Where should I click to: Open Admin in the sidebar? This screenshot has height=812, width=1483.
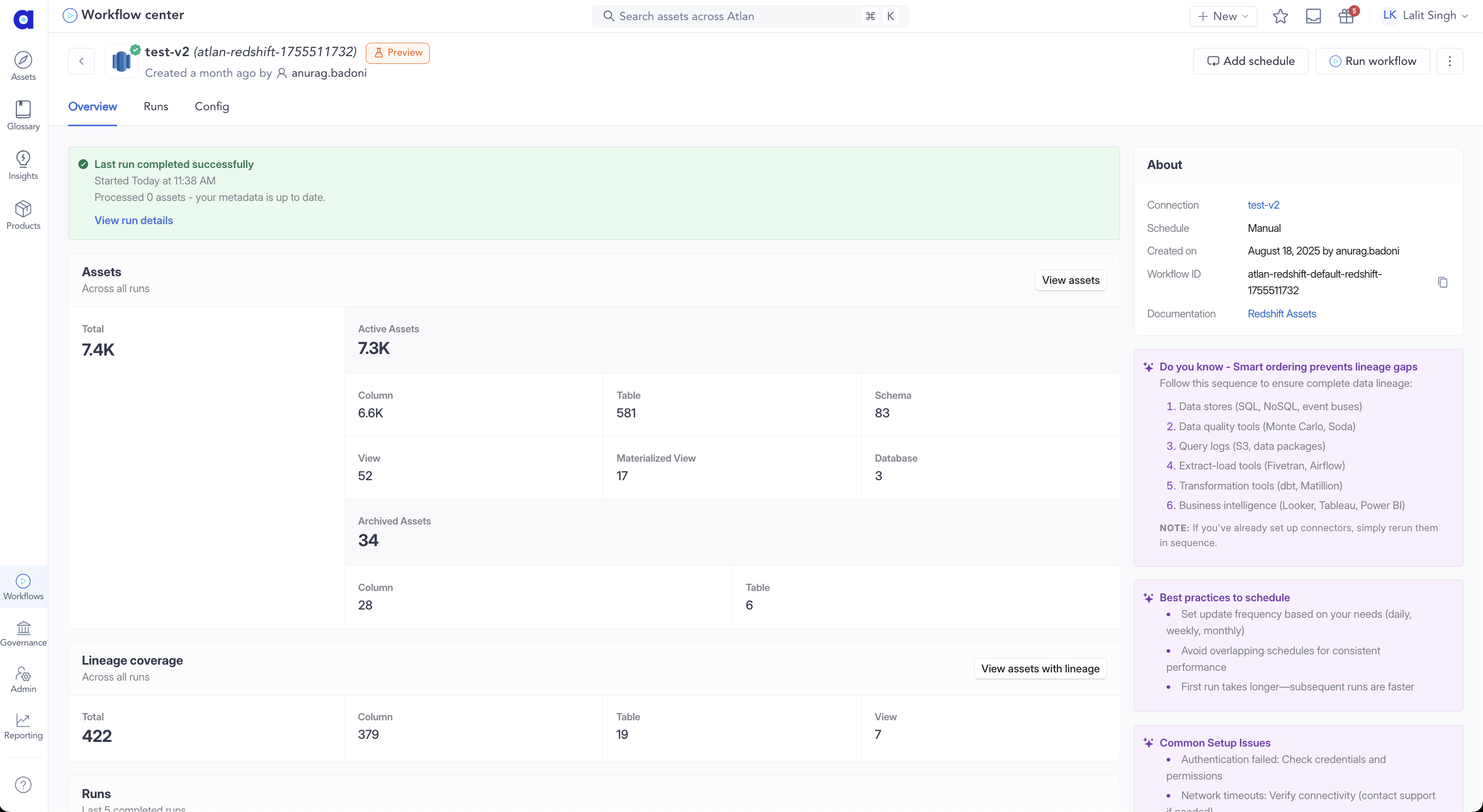coord(23,680)
